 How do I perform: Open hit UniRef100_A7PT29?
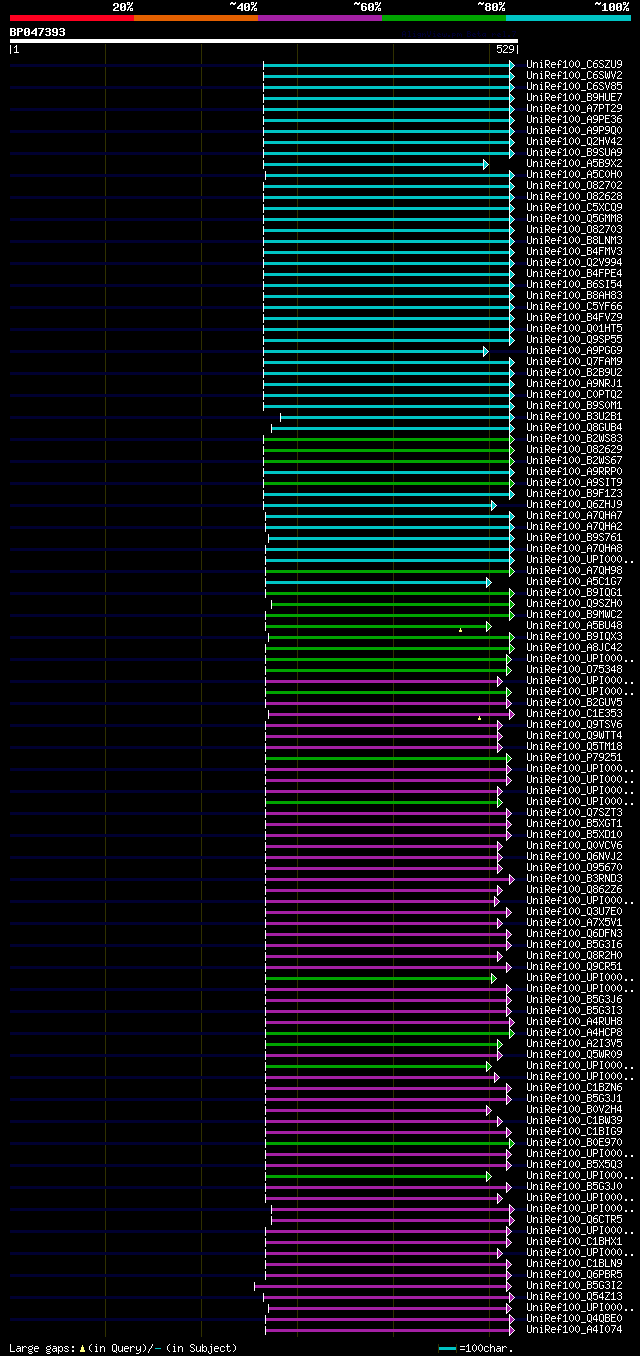(574, 108)
